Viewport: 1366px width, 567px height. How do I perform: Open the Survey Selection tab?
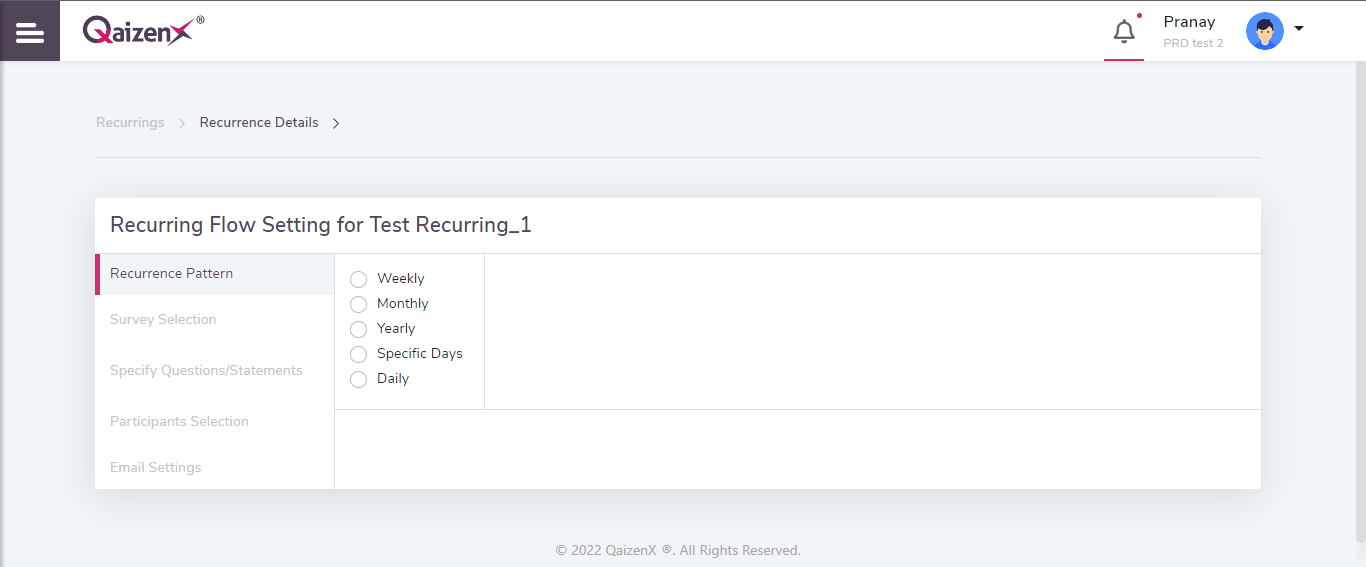(215, 320)
